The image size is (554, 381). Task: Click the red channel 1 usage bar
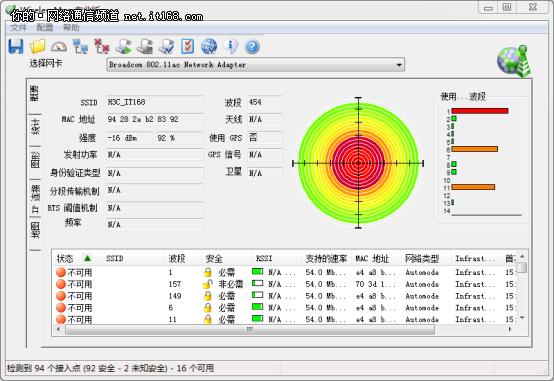pyautogui.click(x=479, y=111)
